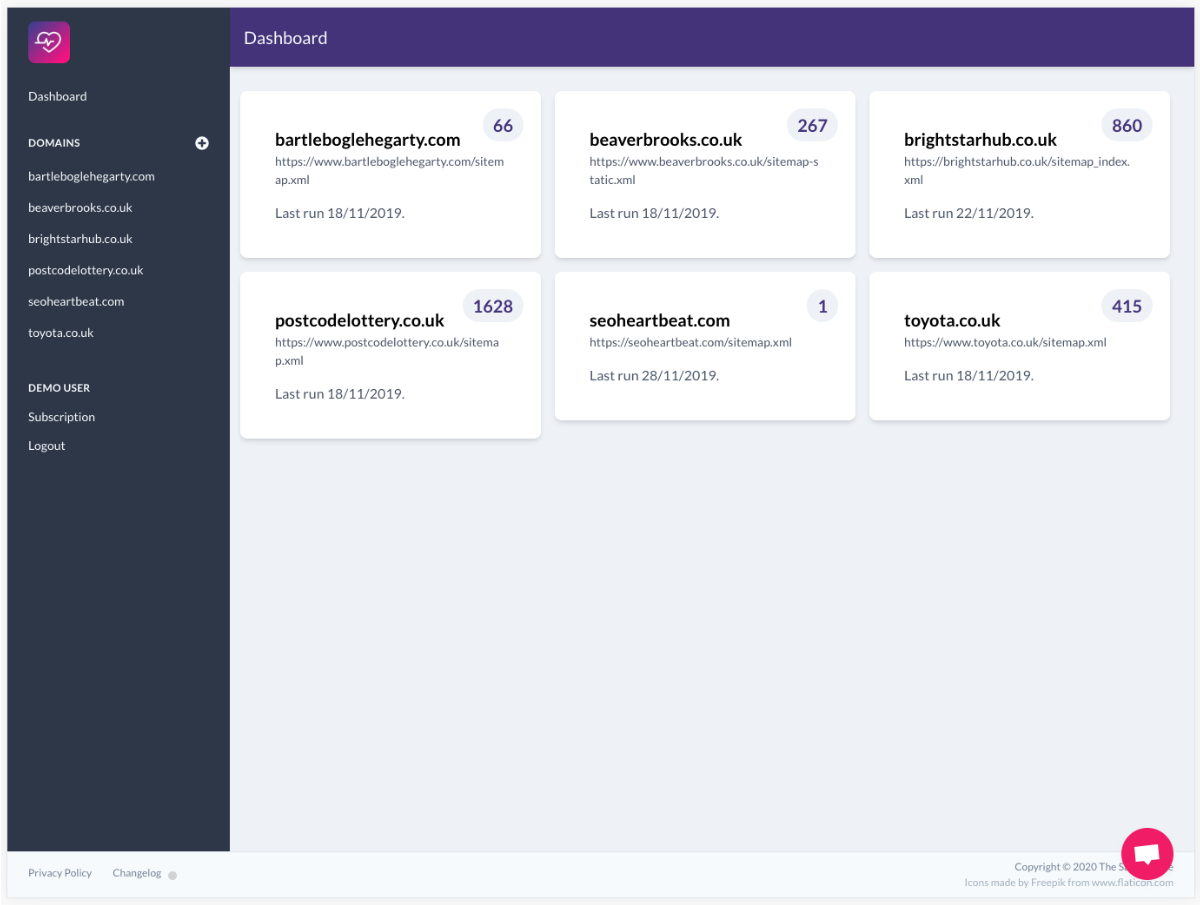Screen dimensions: 1200x905
Task: Click Logout in the sidebar
Action: [46, 446]
